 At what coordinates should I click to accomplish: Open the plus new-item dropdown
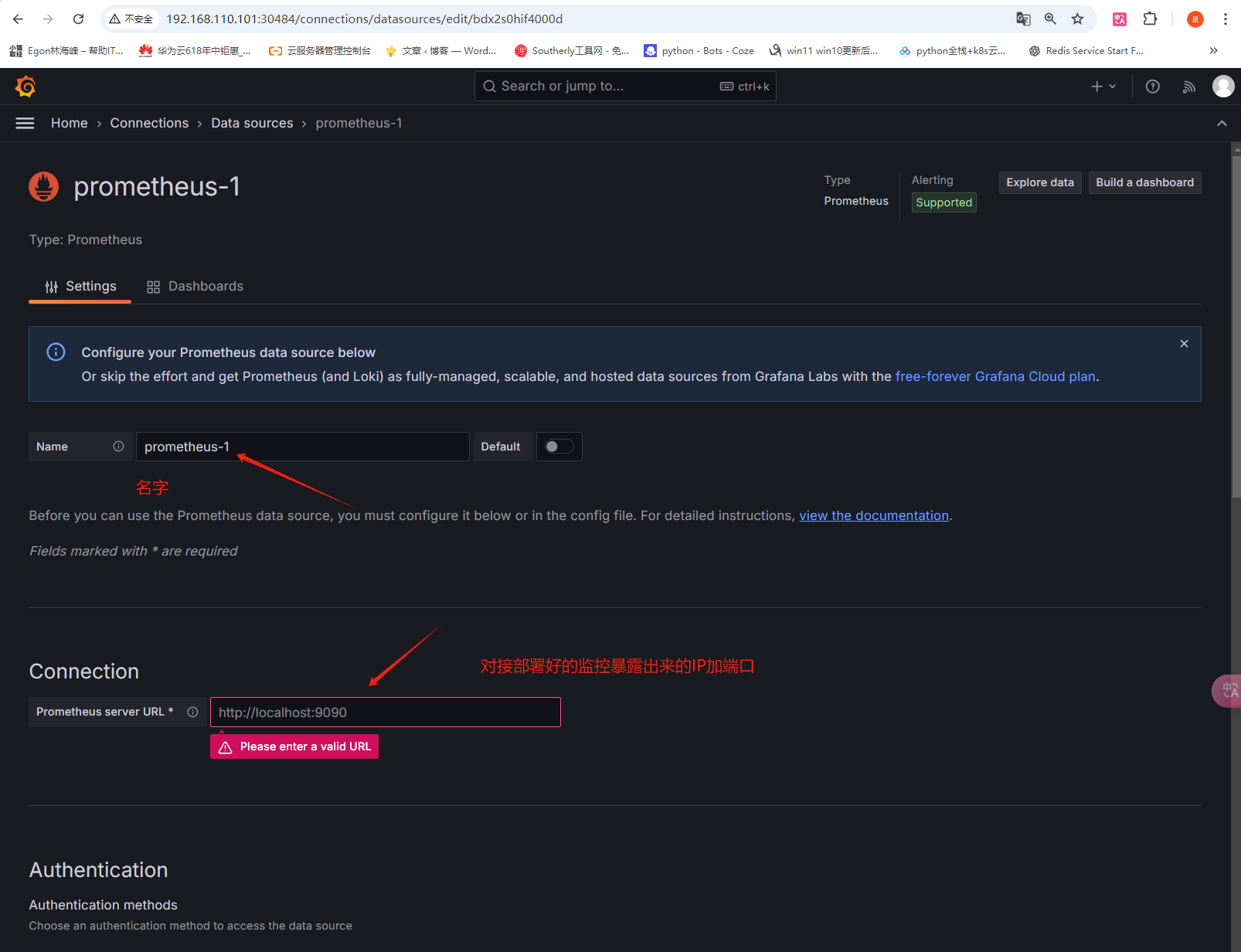click(1103, 87)
